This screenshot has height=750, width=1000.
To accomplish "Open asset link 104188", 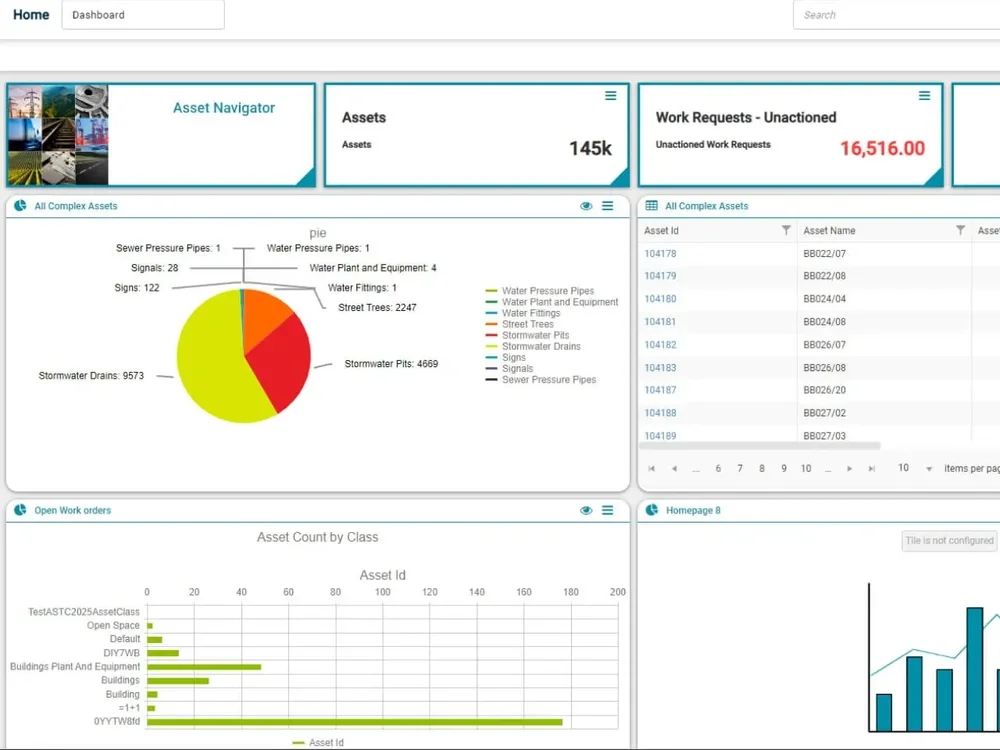I will coord(660,413).
